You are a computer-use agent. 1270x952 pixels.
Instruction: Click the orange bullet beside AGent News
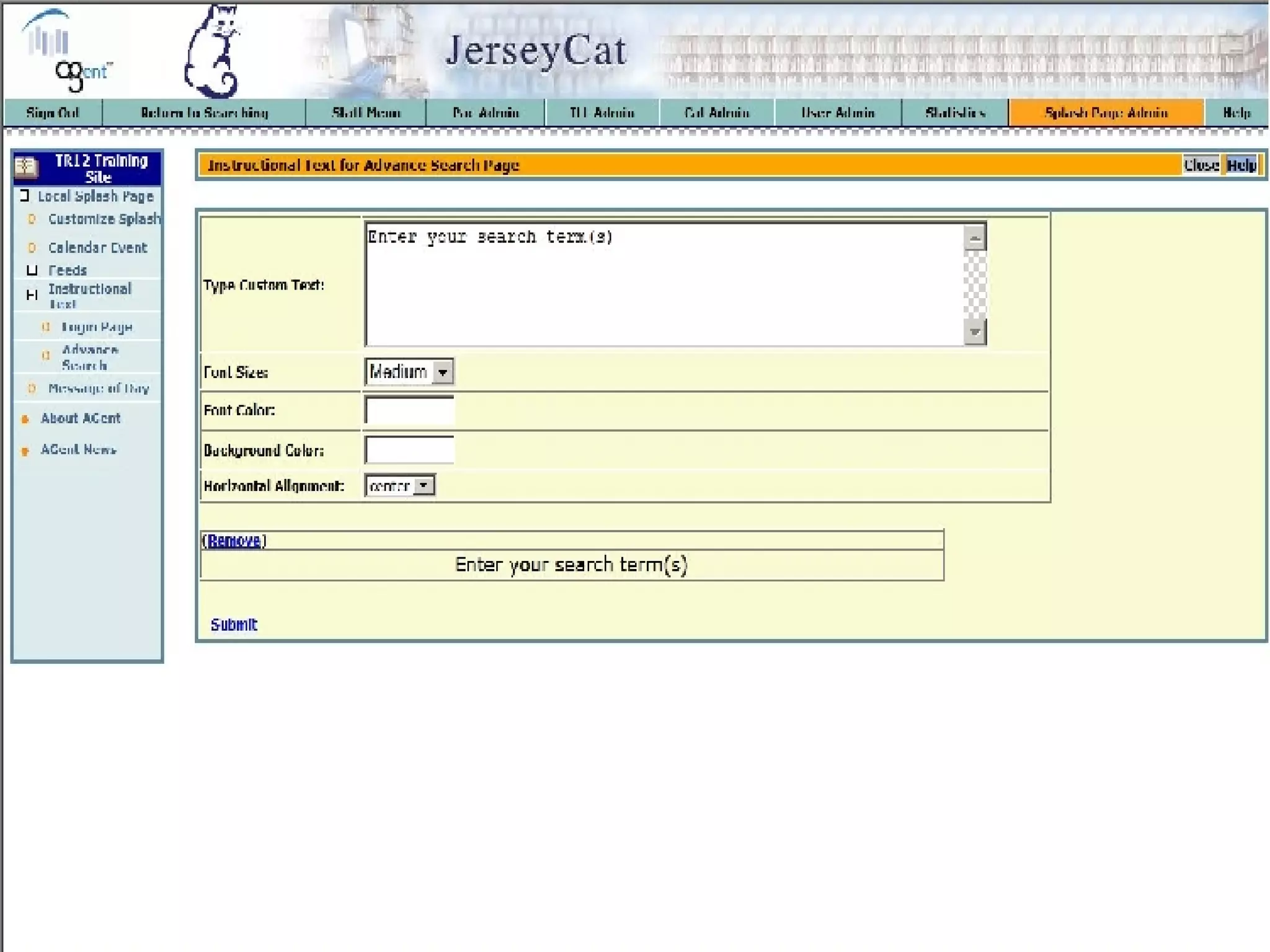(25, 451)
